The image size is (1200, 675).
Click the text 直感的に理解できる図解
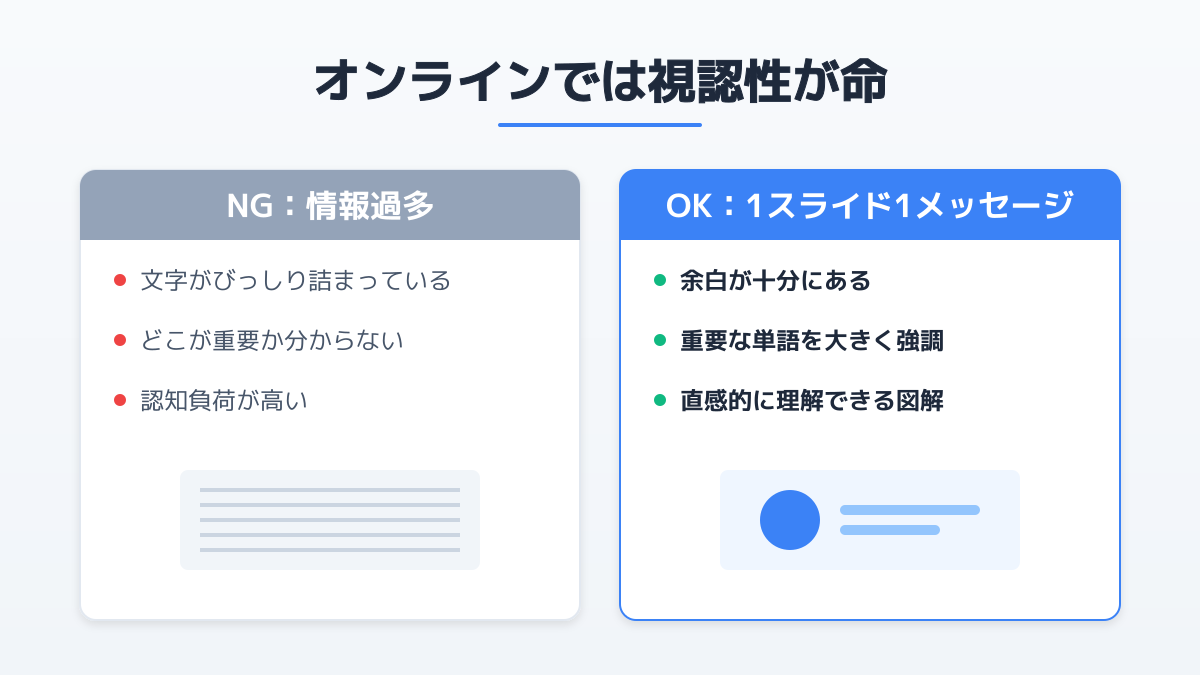(811, 400)
